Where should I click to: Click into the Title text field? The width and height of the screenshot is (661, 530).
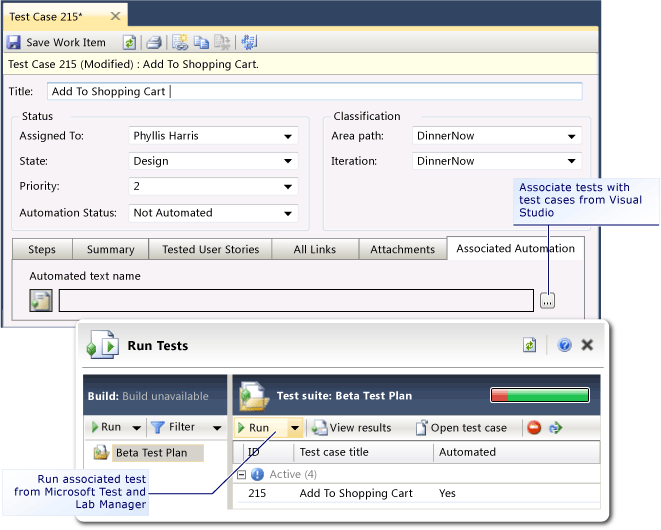314,91
